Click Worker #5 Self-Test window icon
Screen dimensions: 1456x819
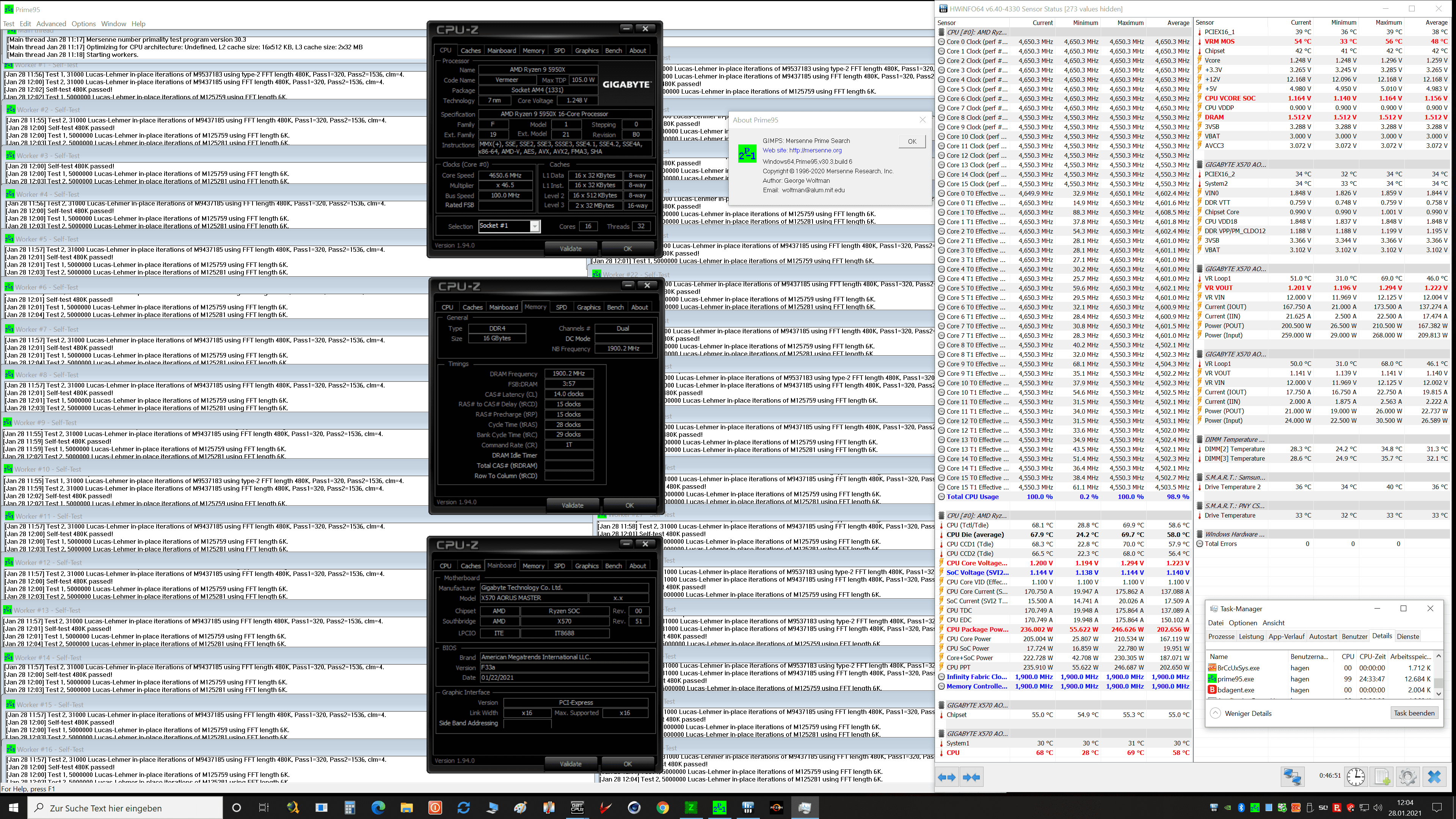click(9, 238)
